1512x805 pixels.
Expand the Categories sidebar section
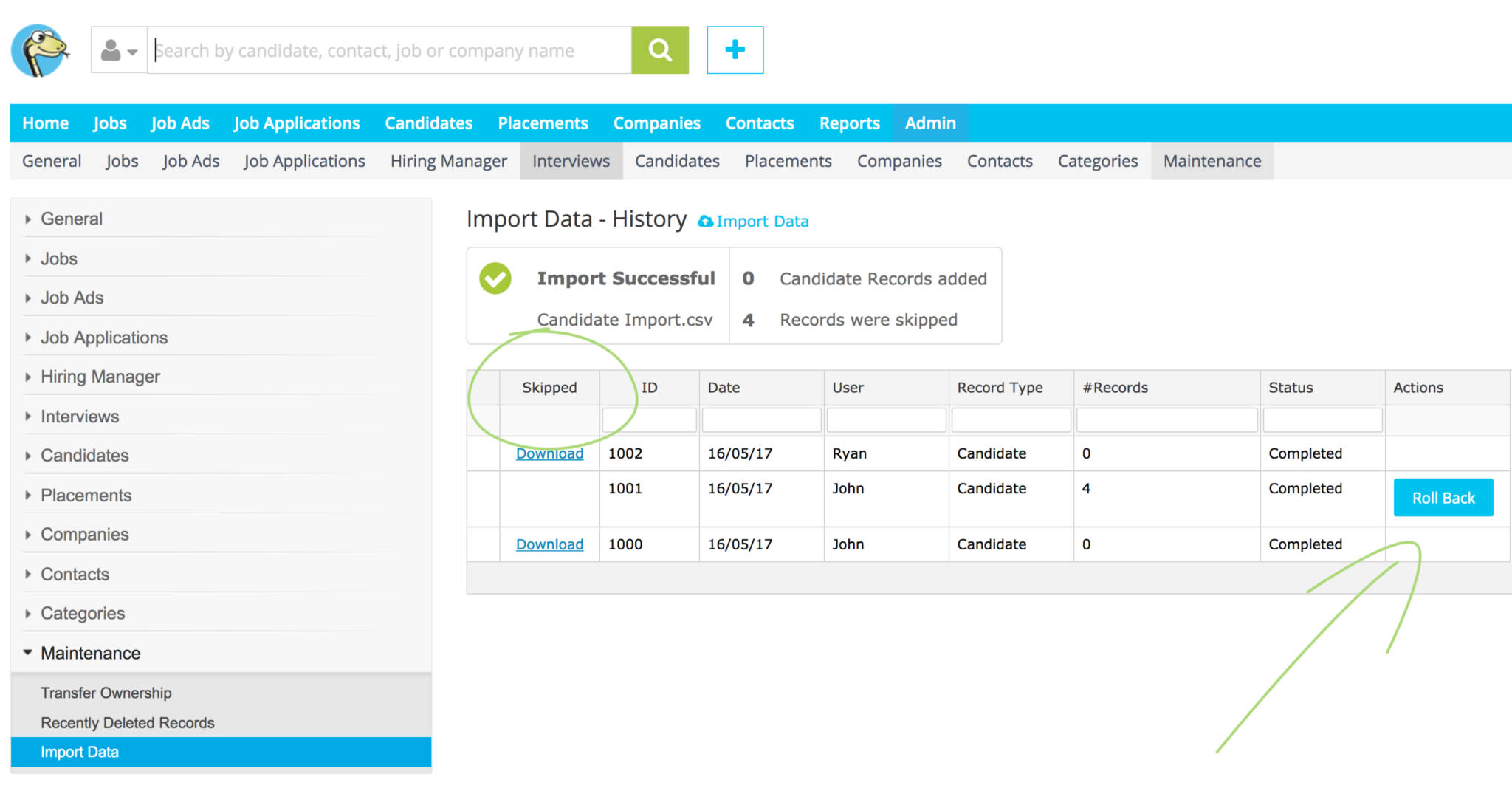click(x=82, y=613)
